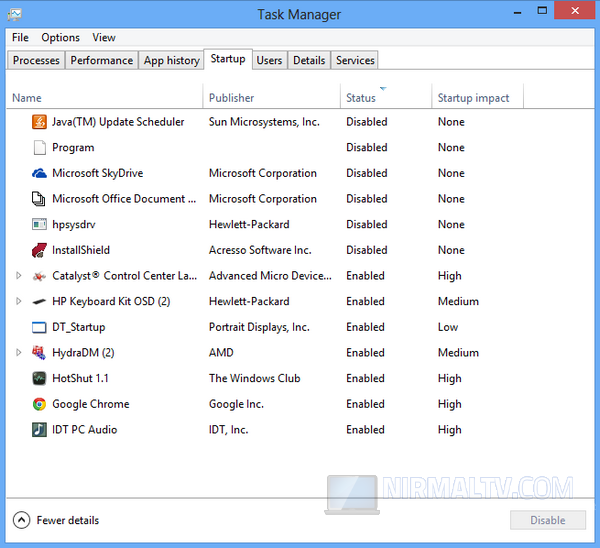Select the Program entry name
The width and height of the screenshot is (600, 548).
pyautogui.click(x=73, y=148)
